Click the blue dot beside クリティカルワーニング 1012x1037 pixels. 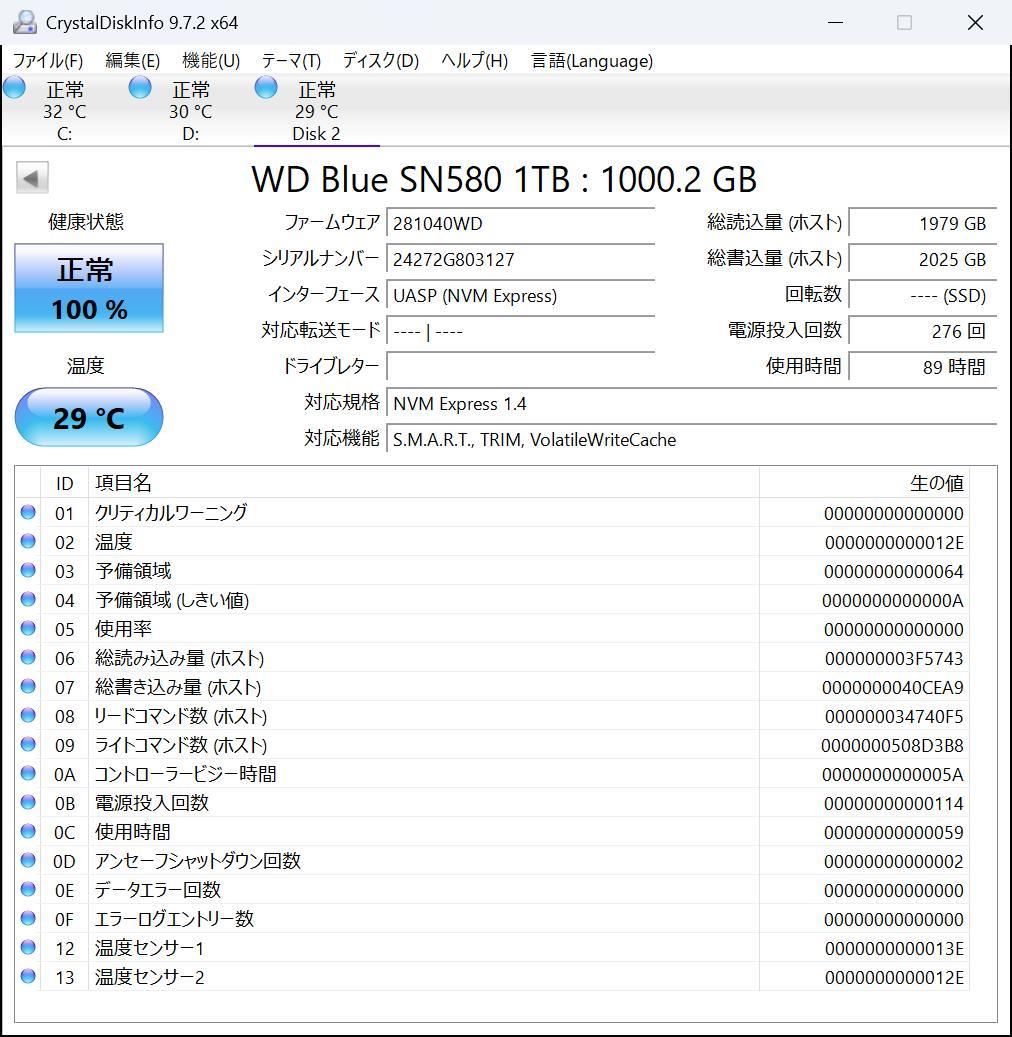pyautogui.click(x=29, y=513)
